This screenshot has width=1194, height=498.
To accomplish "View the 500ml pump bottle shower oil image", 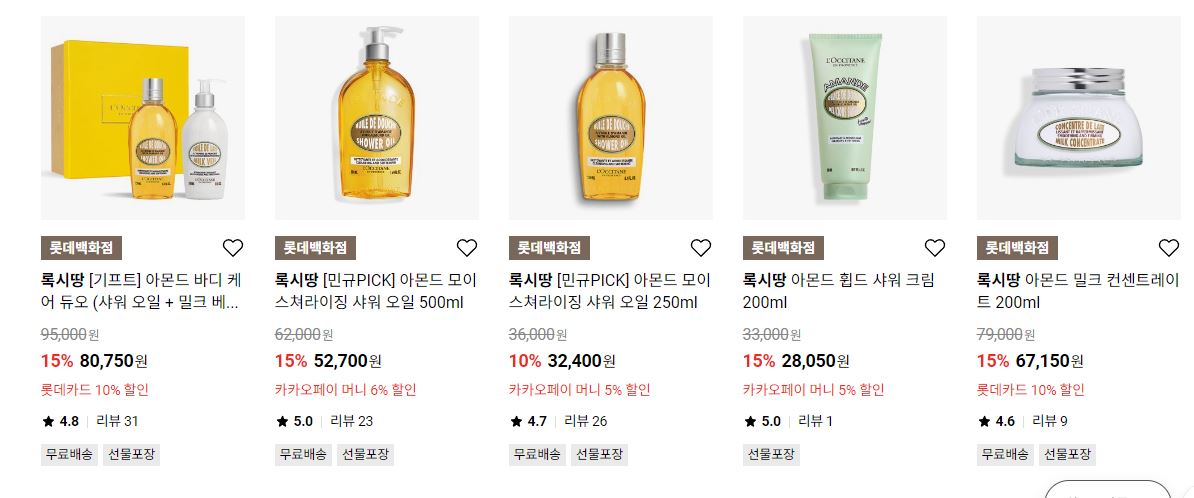I will (377, 118).
